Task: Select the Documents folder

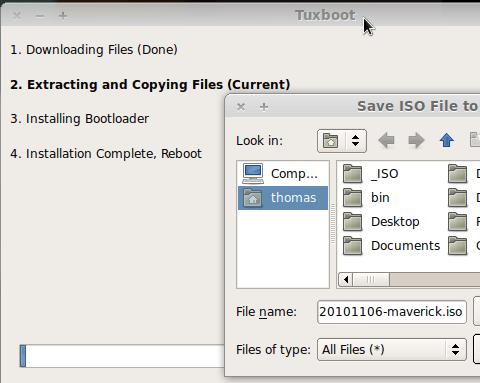Action: pyautogui.click(x=391, y=246)
